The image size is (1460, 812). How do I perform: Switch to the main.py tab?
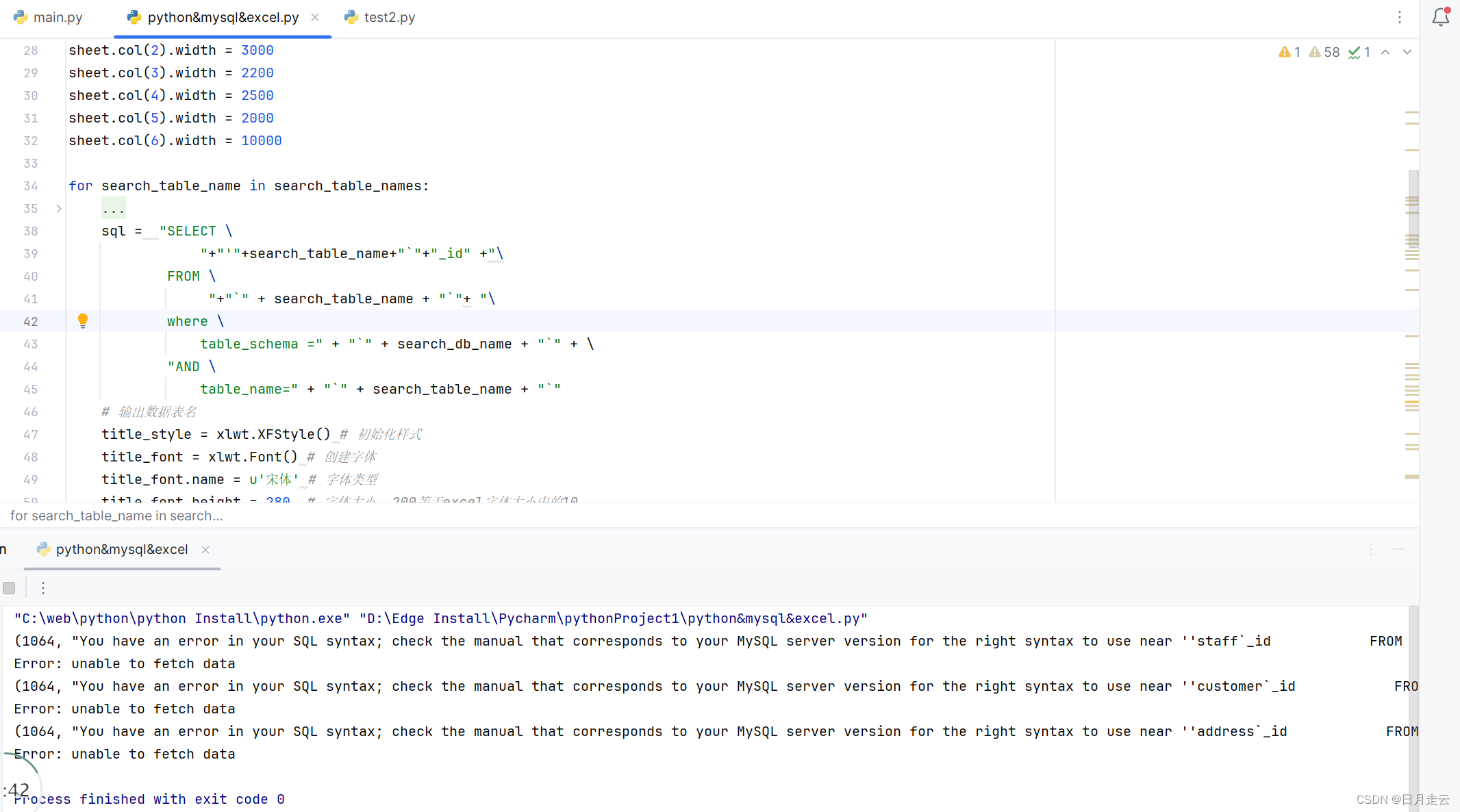click(x=57, y=17)
